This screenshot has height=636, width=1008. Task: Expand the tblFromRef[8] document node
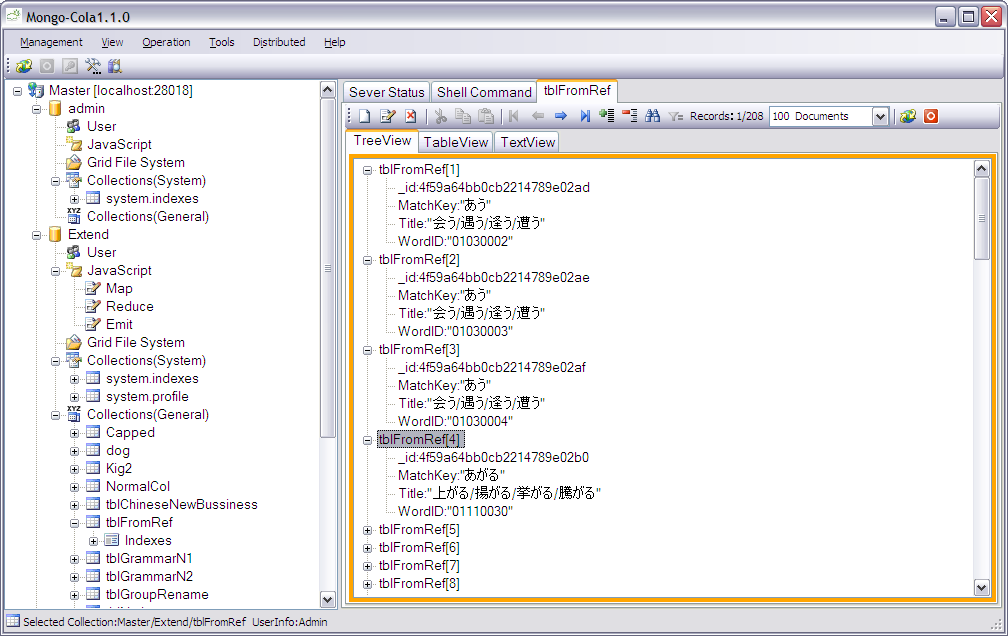(x=367, y=585)
